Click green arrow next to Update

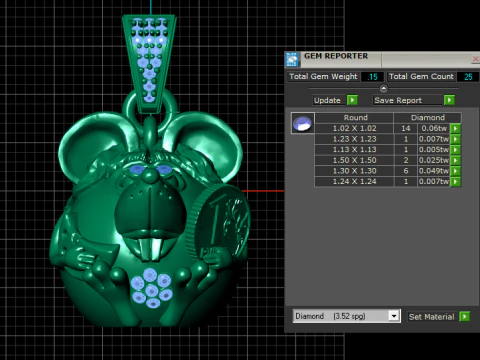tap(352, 100)
